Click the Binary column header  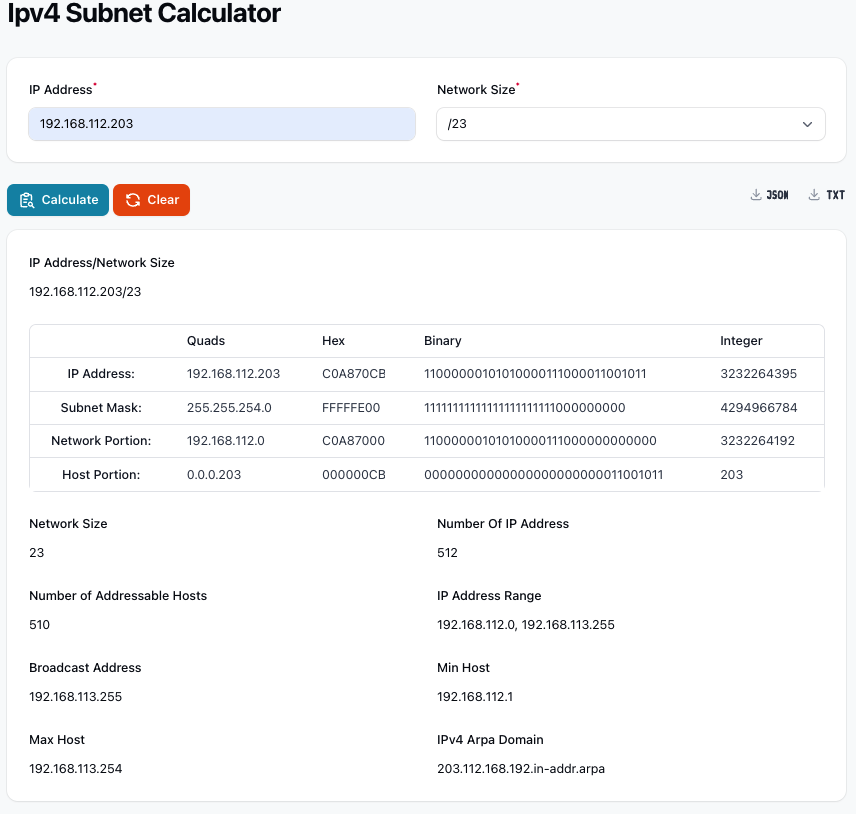click(x=443, y=341)
